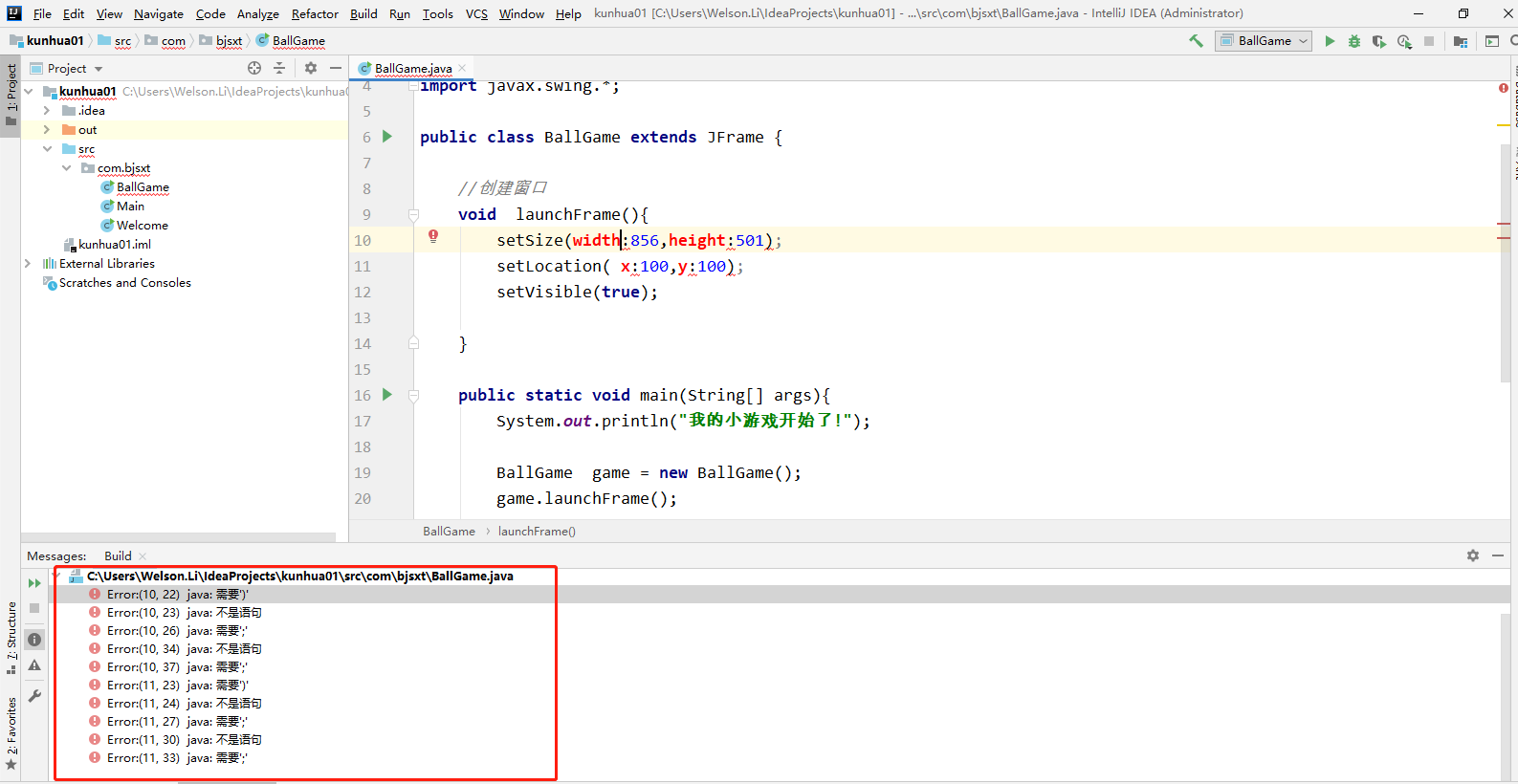Toggle the Favorites side tool window

(11, 734)
